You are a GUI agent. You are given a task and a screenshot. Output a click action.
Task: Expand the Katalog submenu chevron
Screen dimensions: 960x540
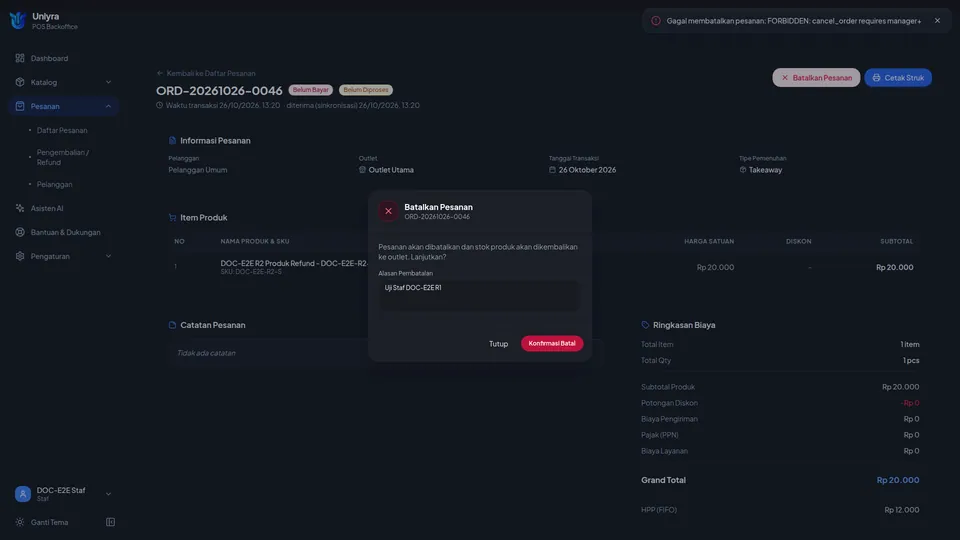click(108, 82)
